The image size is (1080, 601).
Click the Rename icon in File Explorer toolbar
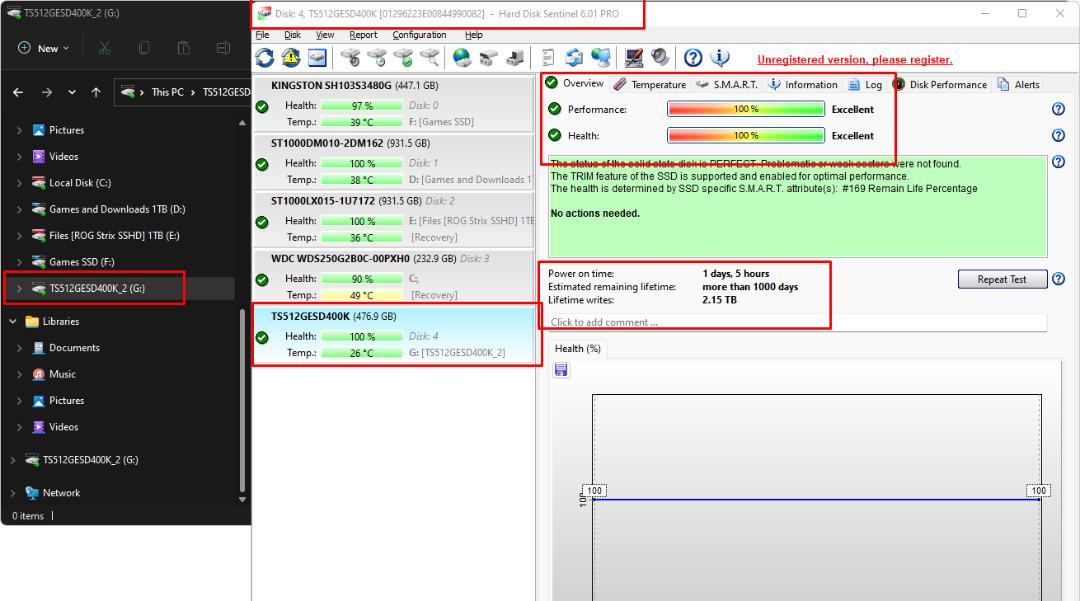[x=223, y=48]
